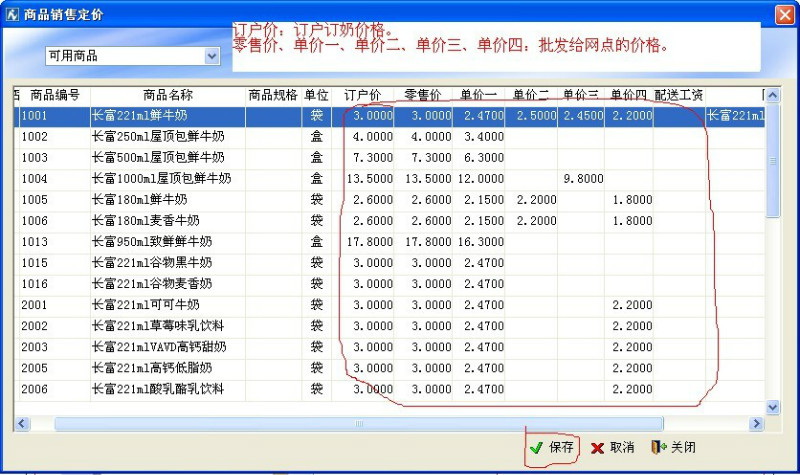Click the Cancel (取消) button with red X

[612, 448]
